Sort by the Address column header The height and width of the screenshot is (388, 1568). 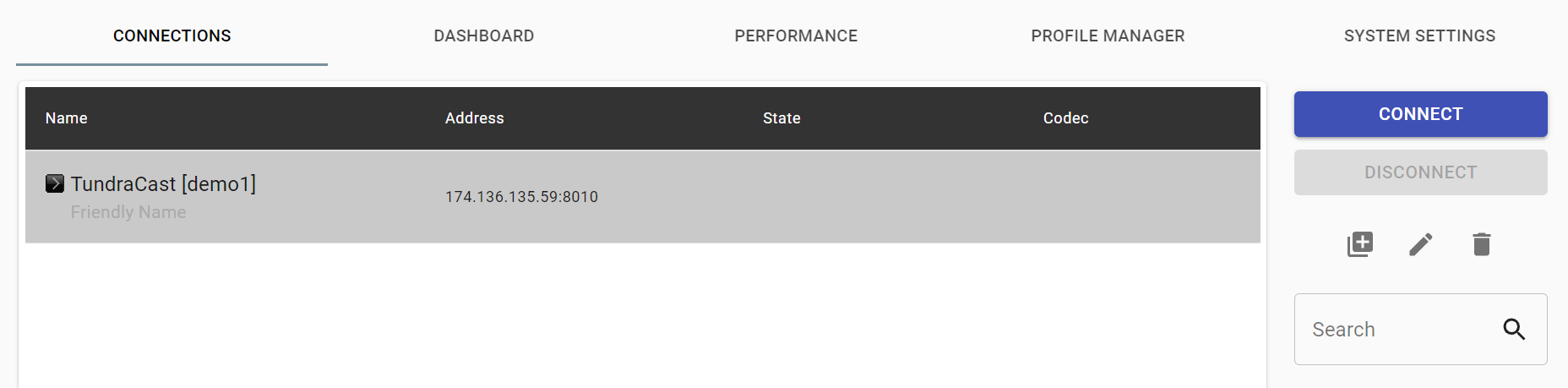[x=475, y=118]
